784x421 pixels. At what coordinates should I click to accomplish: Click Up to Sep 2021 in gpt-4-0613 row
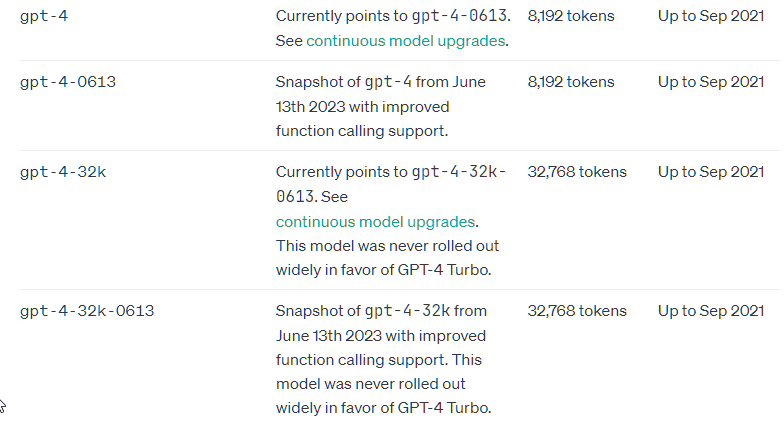tap(711, 82)
